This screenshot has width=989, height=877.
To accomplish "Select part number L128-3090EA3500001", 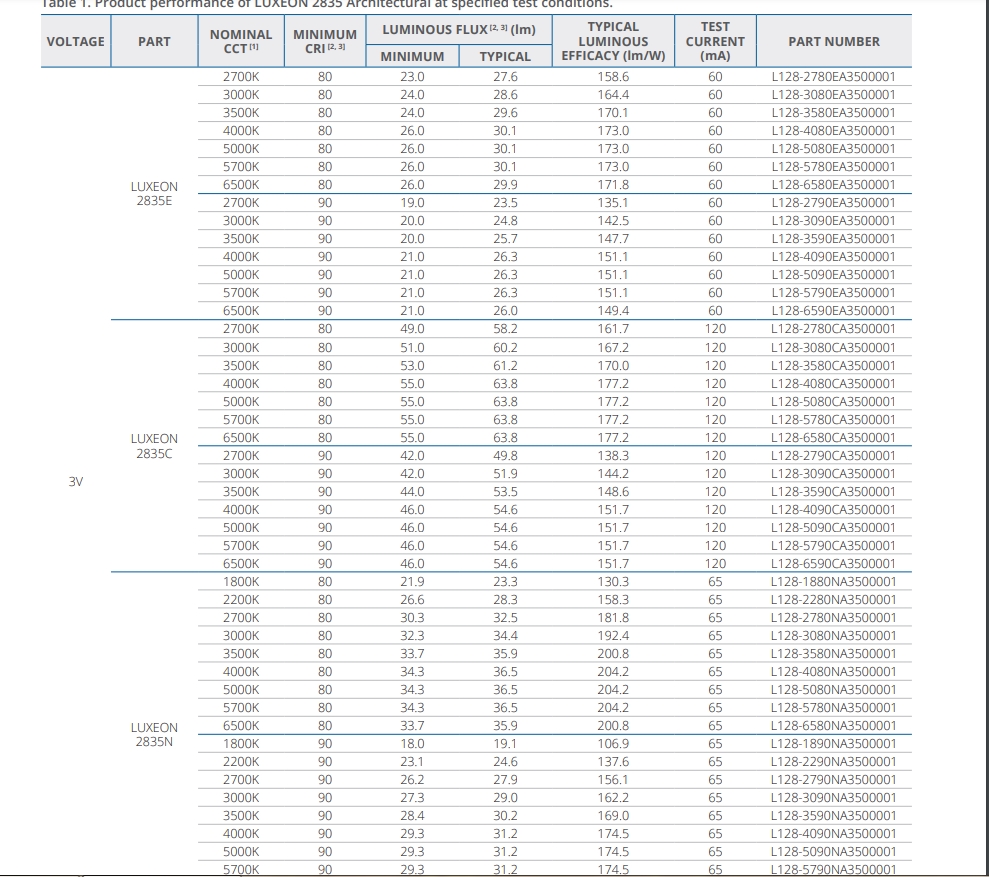I will pos(834,221).
